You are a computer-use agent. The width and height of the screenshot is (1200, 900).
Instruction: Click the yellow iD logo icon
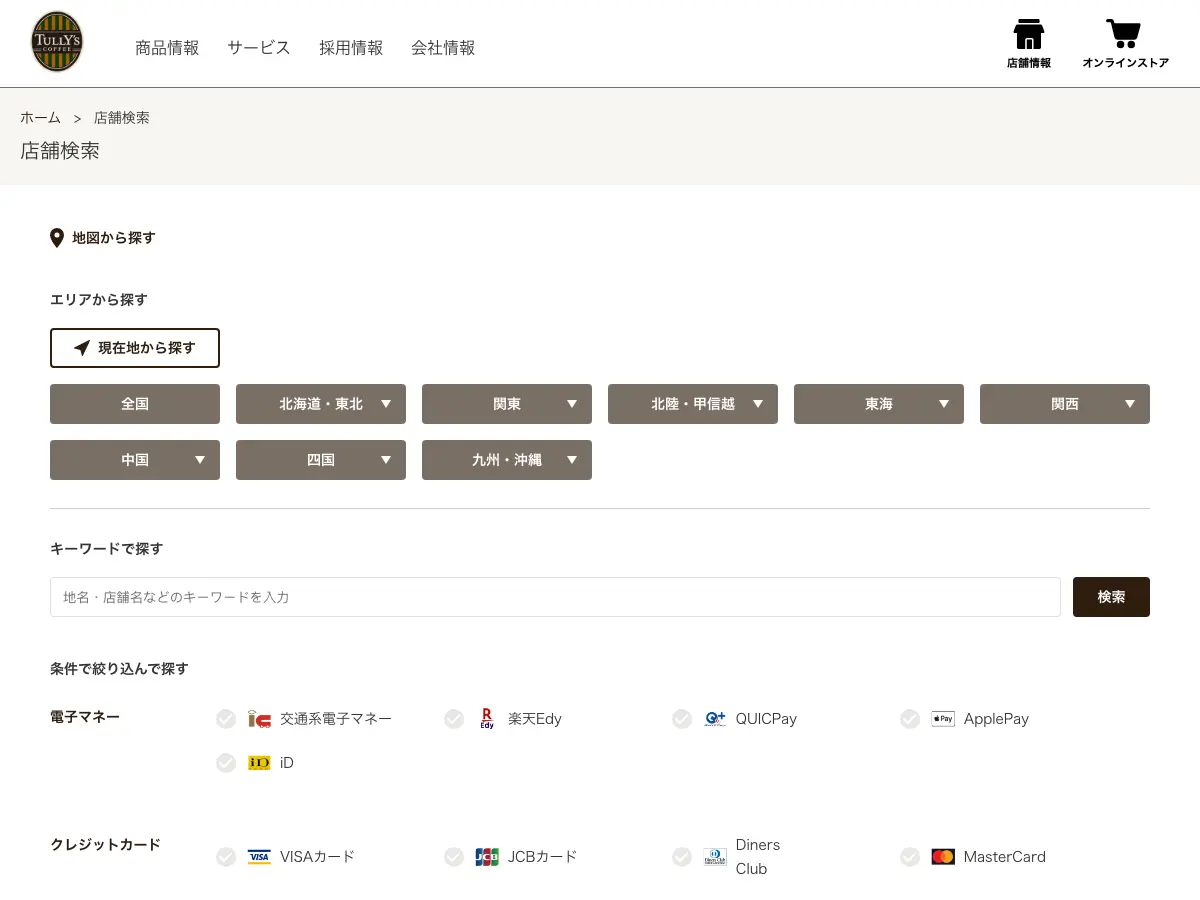pyautogui.click(x=259, y=763)
